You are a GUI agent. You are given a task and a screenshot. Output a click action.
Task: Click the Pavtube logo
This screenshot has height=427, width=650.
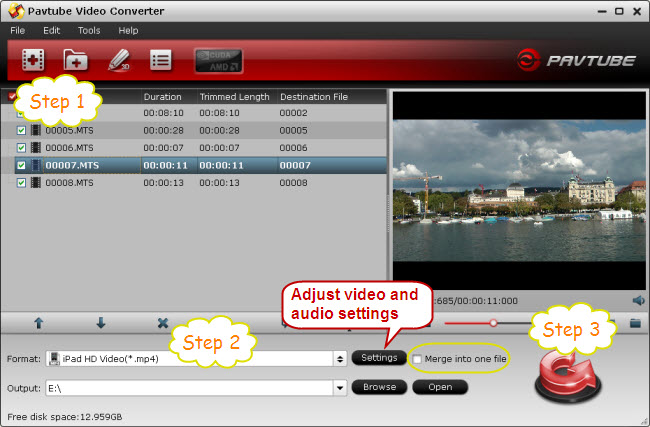coord(576,61)
